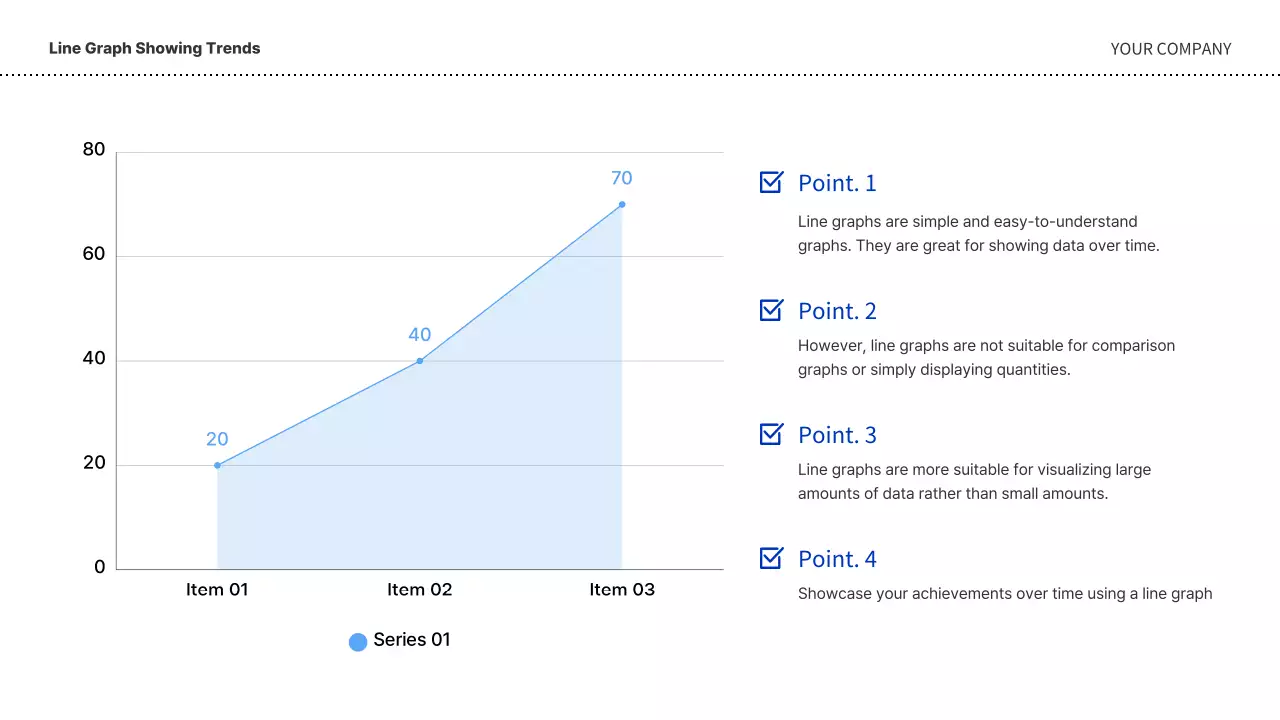Screen dimensions: 1280x720
Task: Click the 'Series 01' legend label
Action: pos(412,640)
